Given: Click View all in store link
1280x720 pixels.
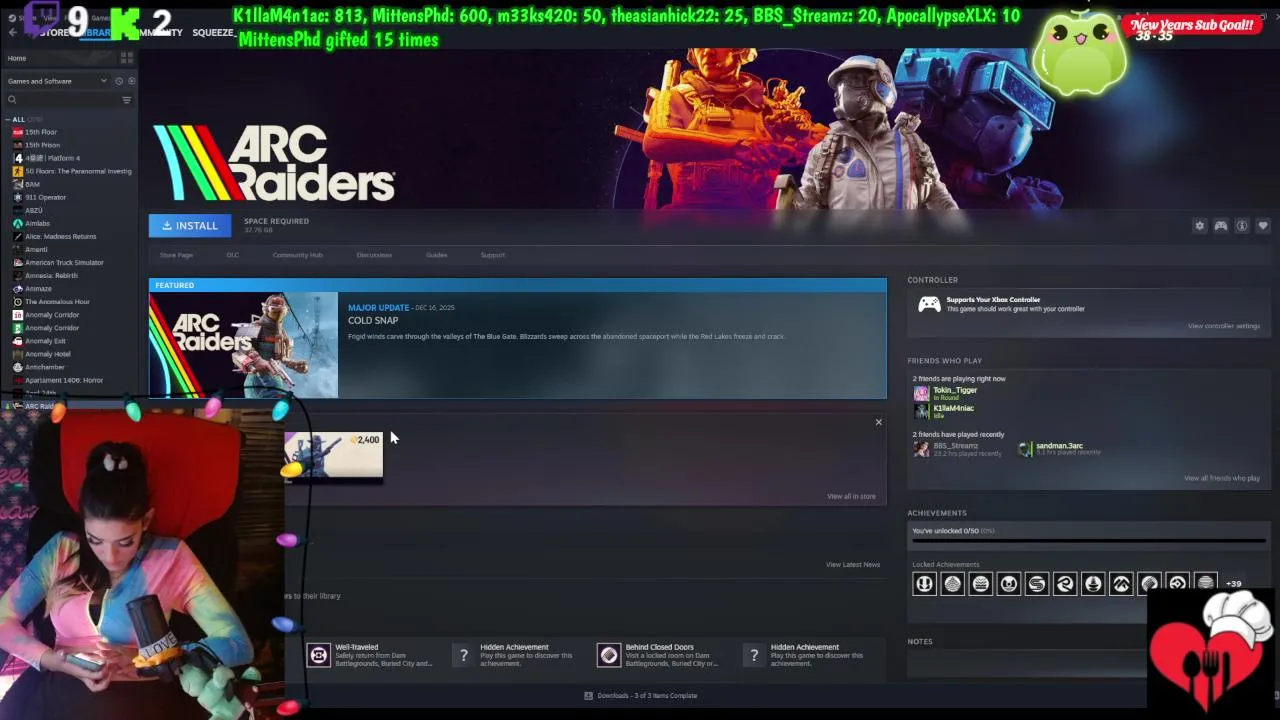Looking at the screenshot, I should 851,496.
